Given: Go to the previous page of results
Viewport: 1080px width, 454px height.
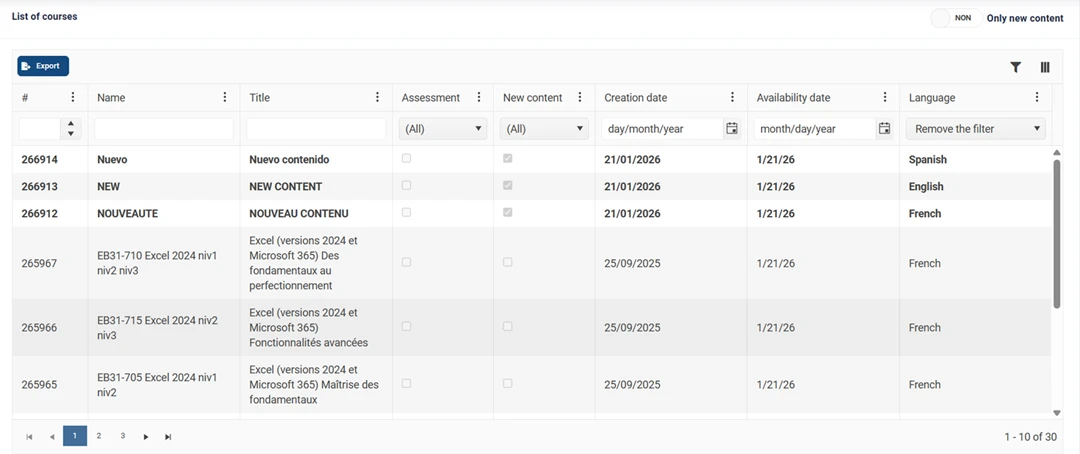Looking at the screenshot, I should tap(52, 437).
